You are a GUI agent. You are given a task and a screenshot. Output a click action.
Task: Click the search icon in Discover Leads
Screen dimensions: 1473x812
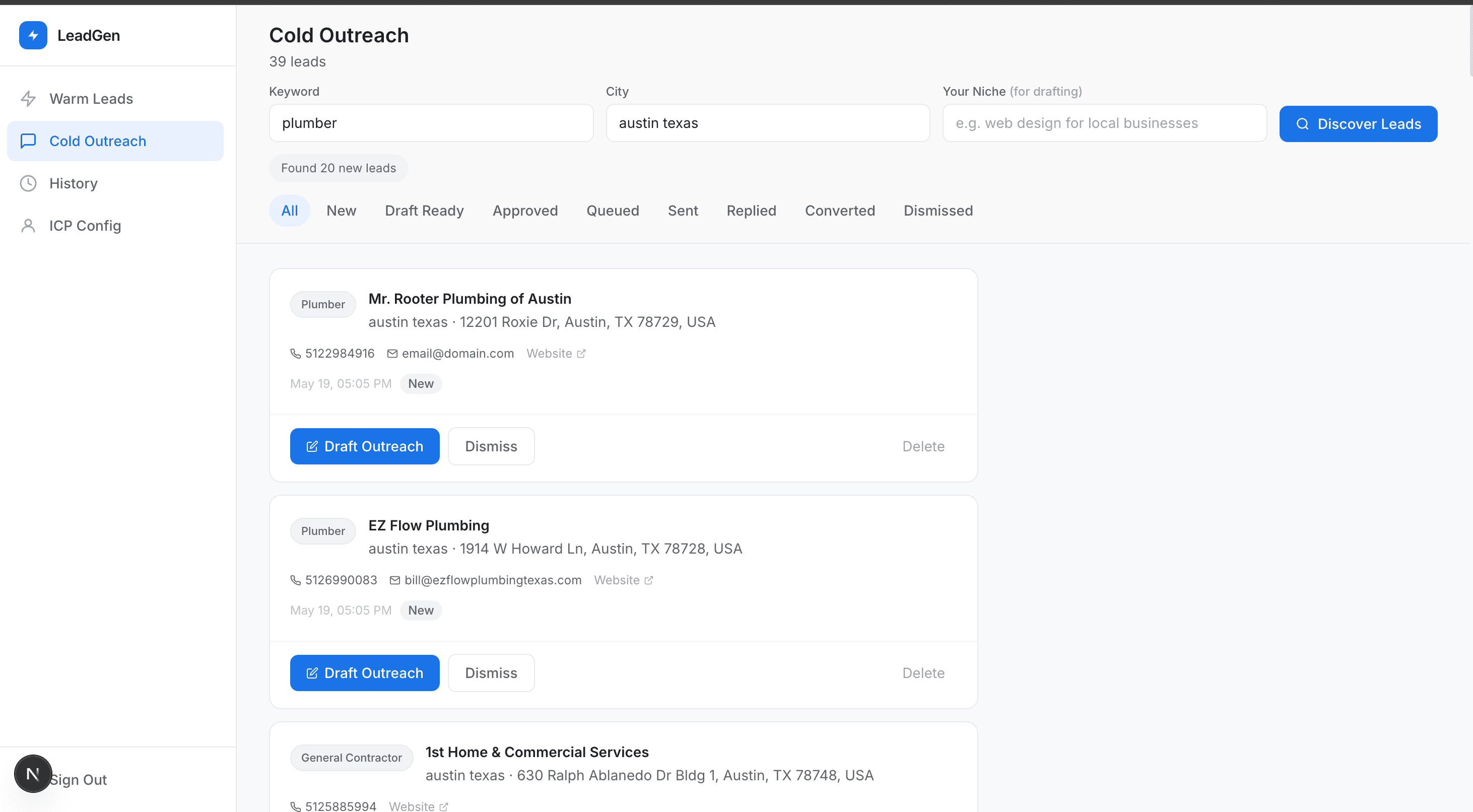tap(1303, 124)
